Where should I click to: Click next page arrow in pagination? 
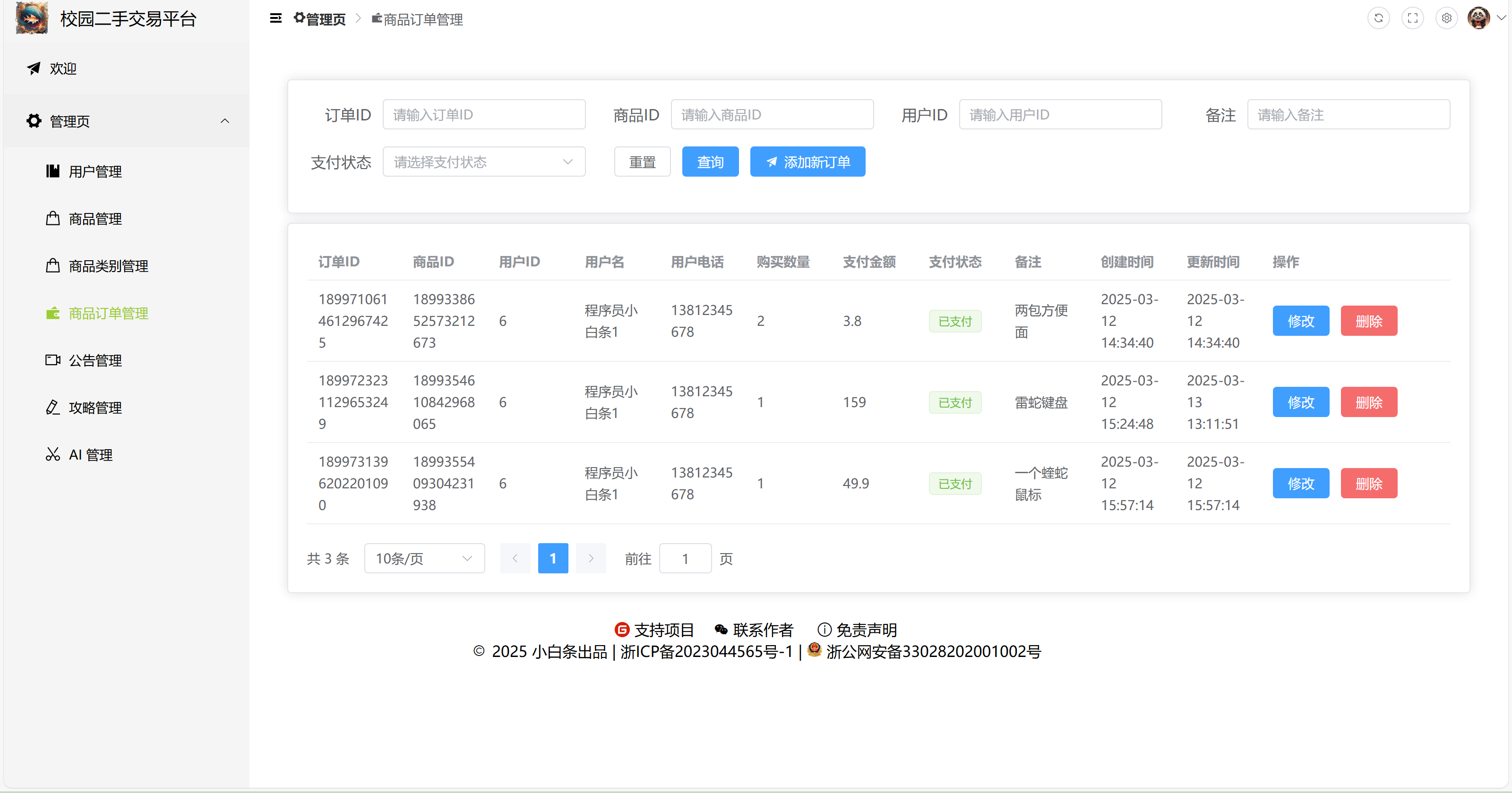[x=591, y=558]
